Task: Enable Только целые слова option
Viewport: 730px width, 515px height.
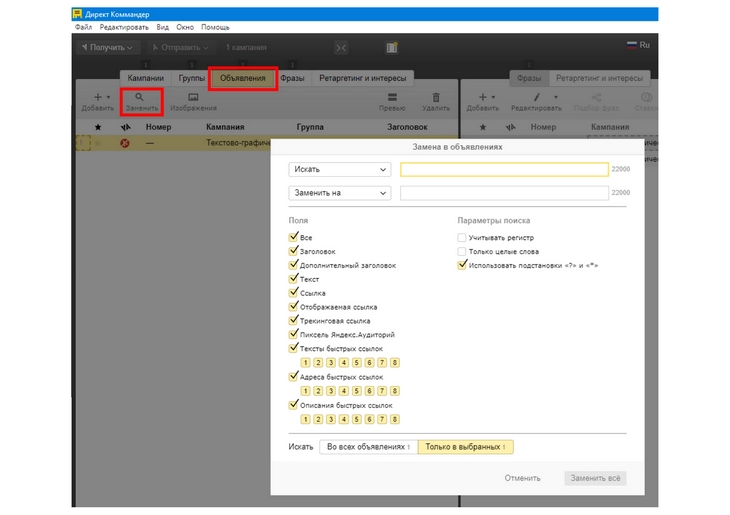Action: click(461, 251)
